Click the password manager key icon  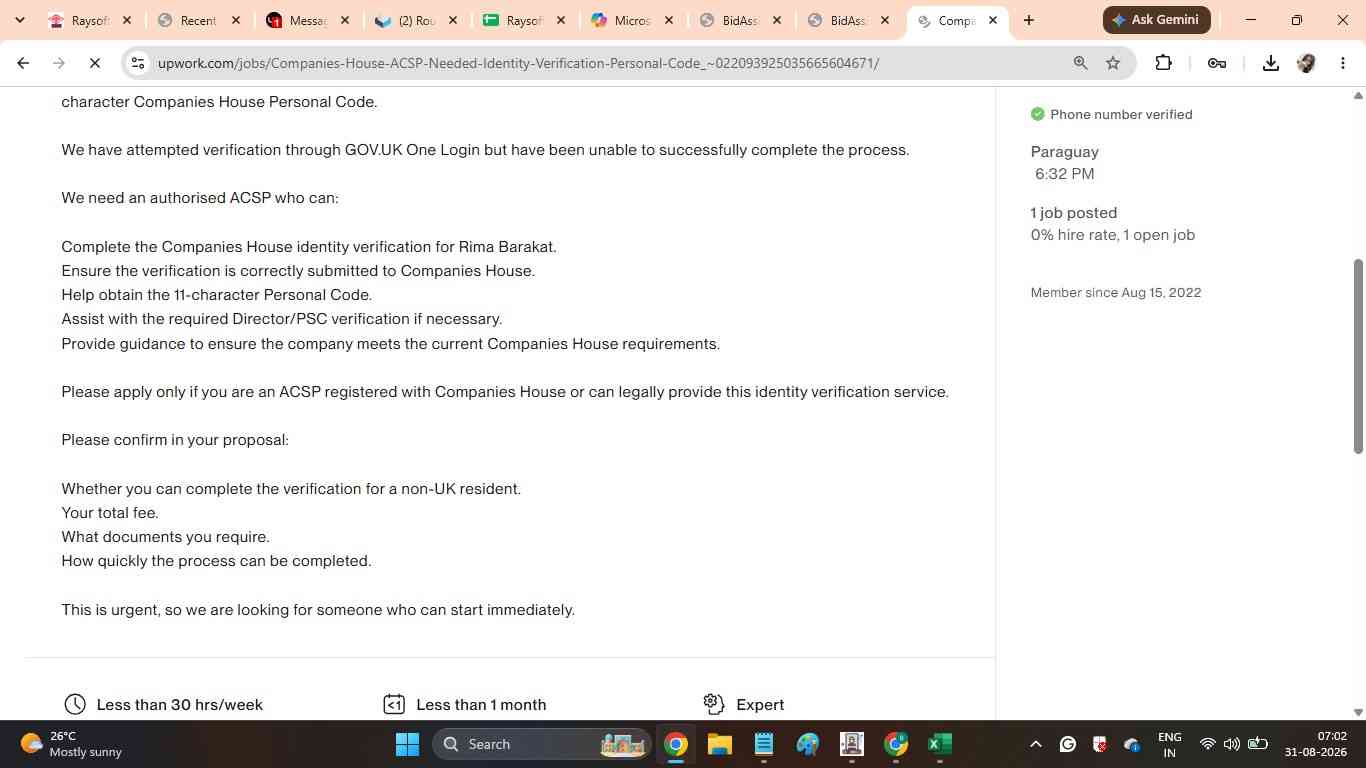pos(1217,63)
